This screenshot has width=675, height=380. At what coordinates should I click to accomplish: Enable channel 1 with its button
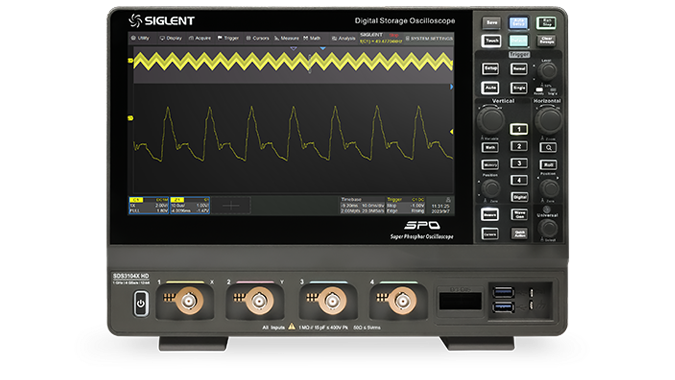tap(519, 129)
